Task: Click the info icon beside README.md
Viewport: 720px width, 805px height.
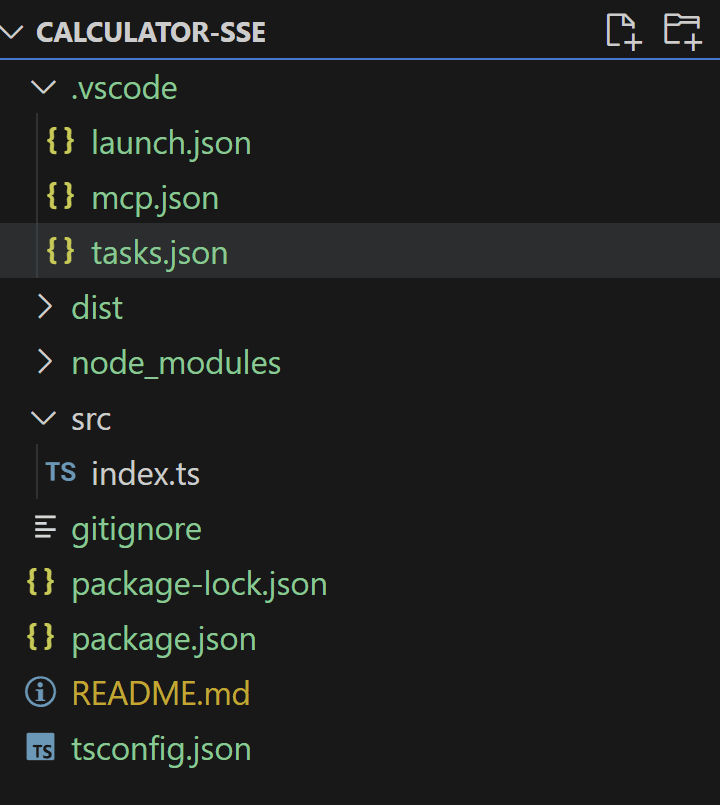Action: [41, 692]
